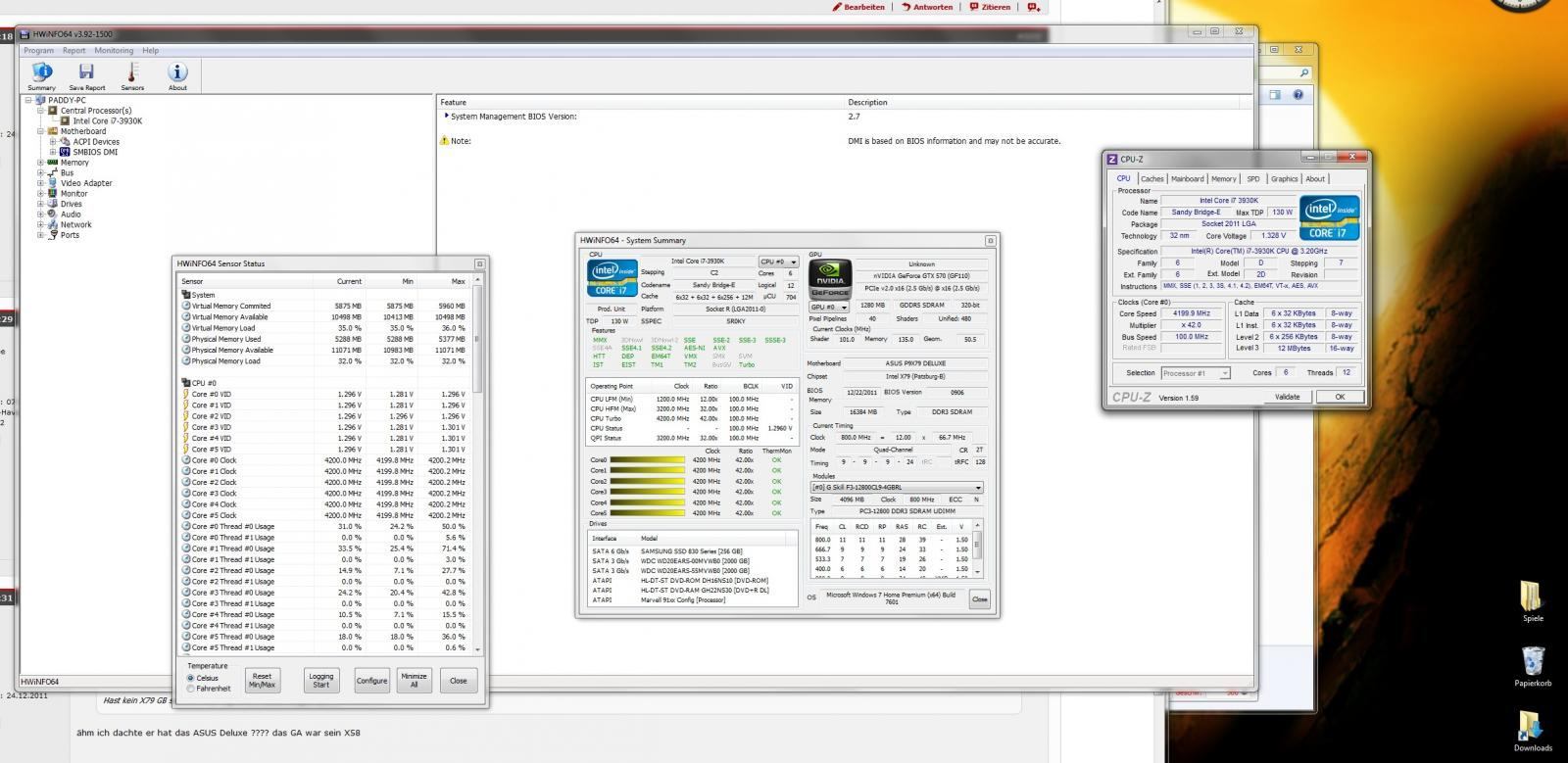Select the Celsius temperature option
The height and width of the screenshot is (763, 1568).
(190, 678)
